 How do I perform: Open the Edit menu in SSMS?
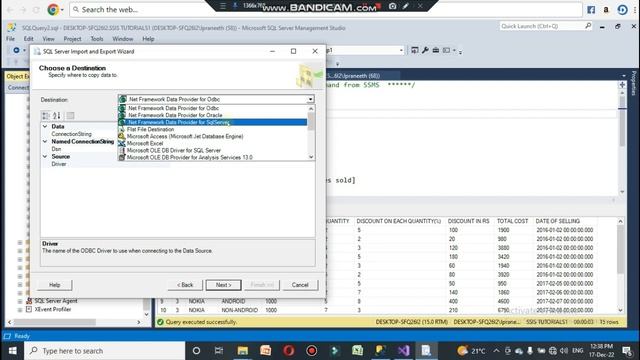pyautogui.click(x=29, y=39)
